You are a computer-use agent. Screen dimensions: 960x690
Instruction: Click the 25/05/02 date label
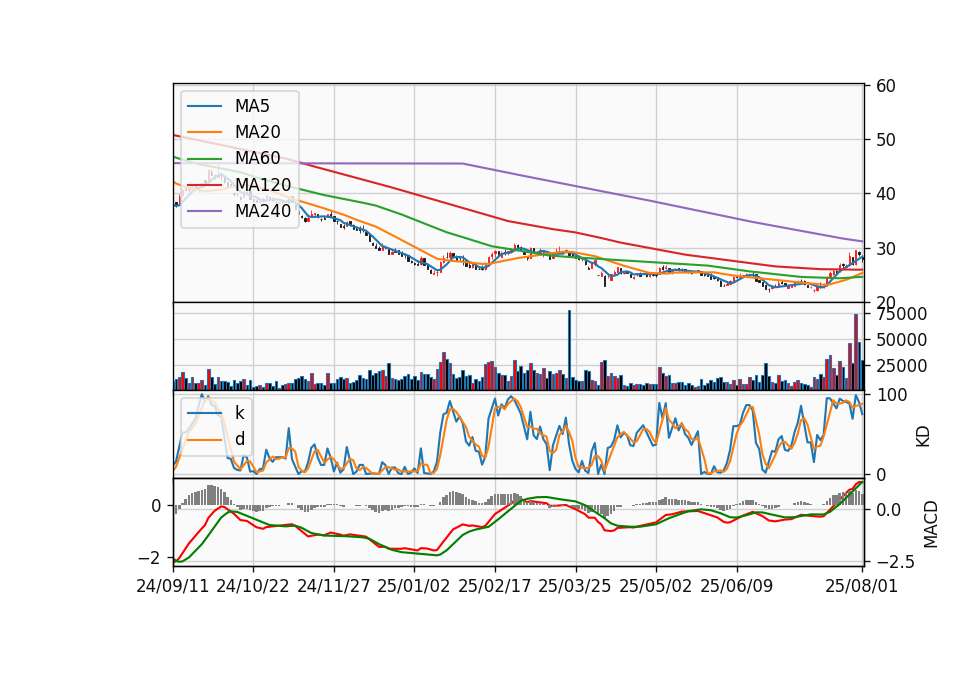tap(656, 586)
